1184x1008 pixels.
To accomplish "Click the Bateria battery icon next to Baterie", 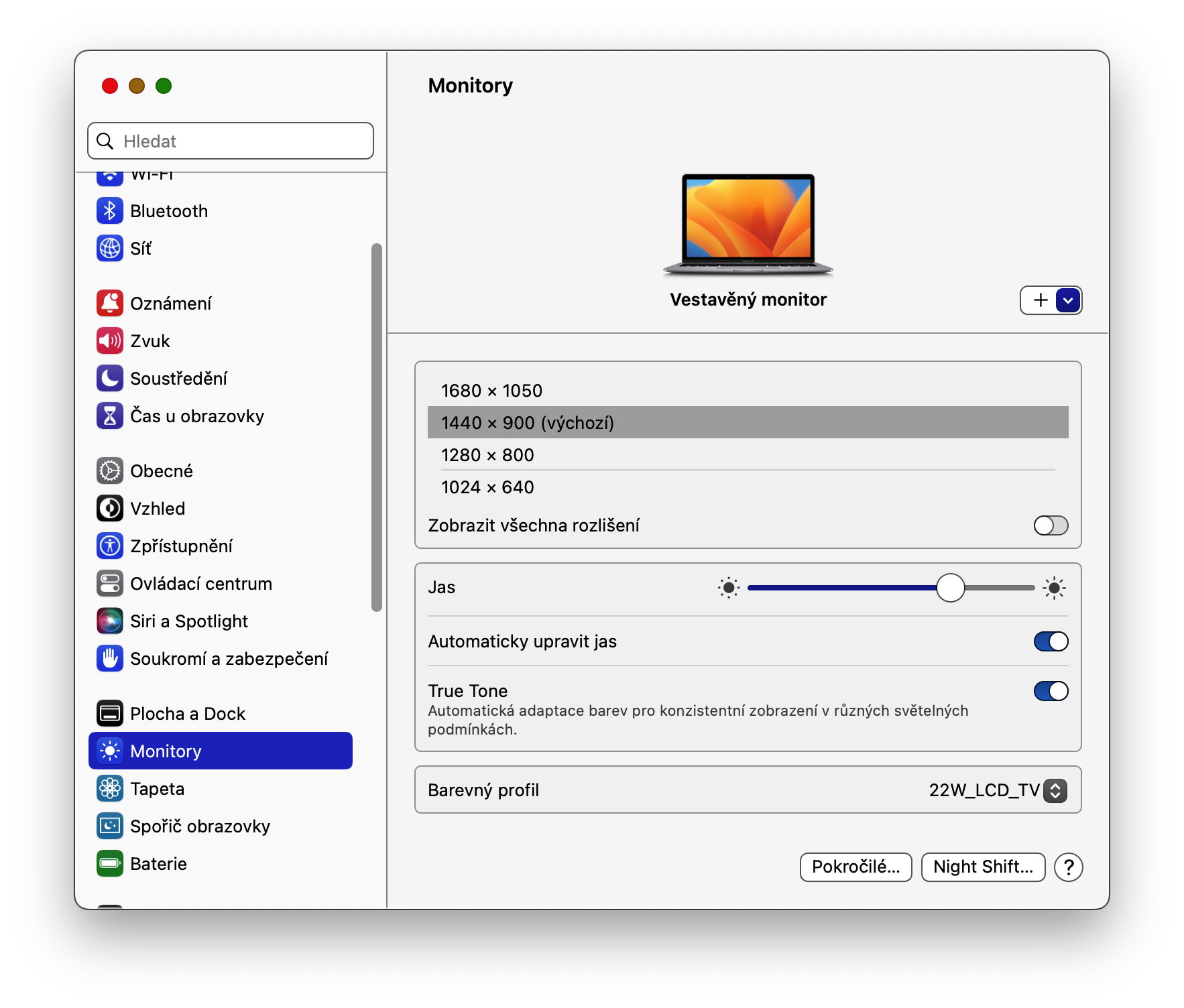I will 110,864.
